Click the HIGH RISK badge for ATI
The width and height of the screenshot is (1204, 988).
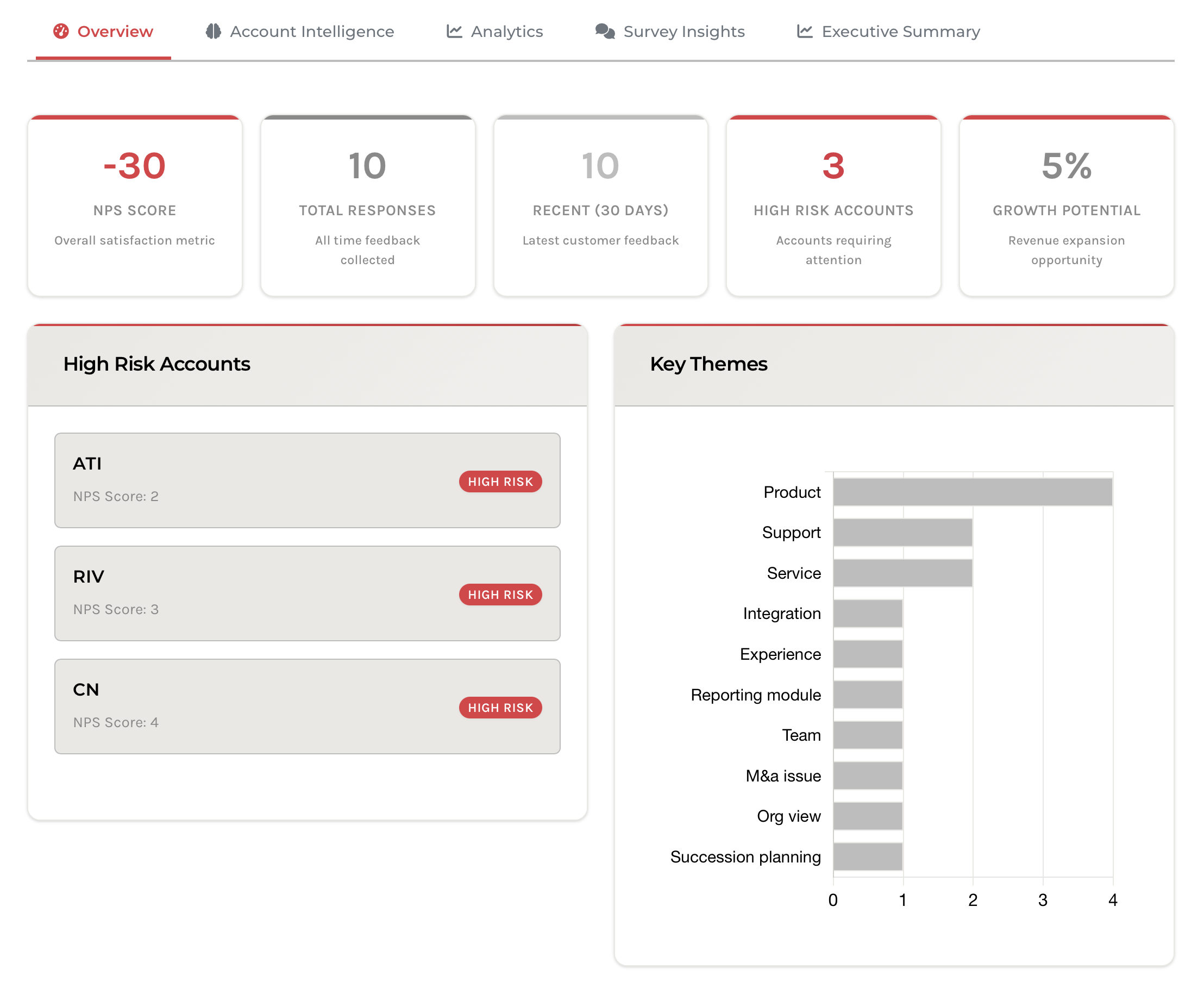(x=500, y=482)
